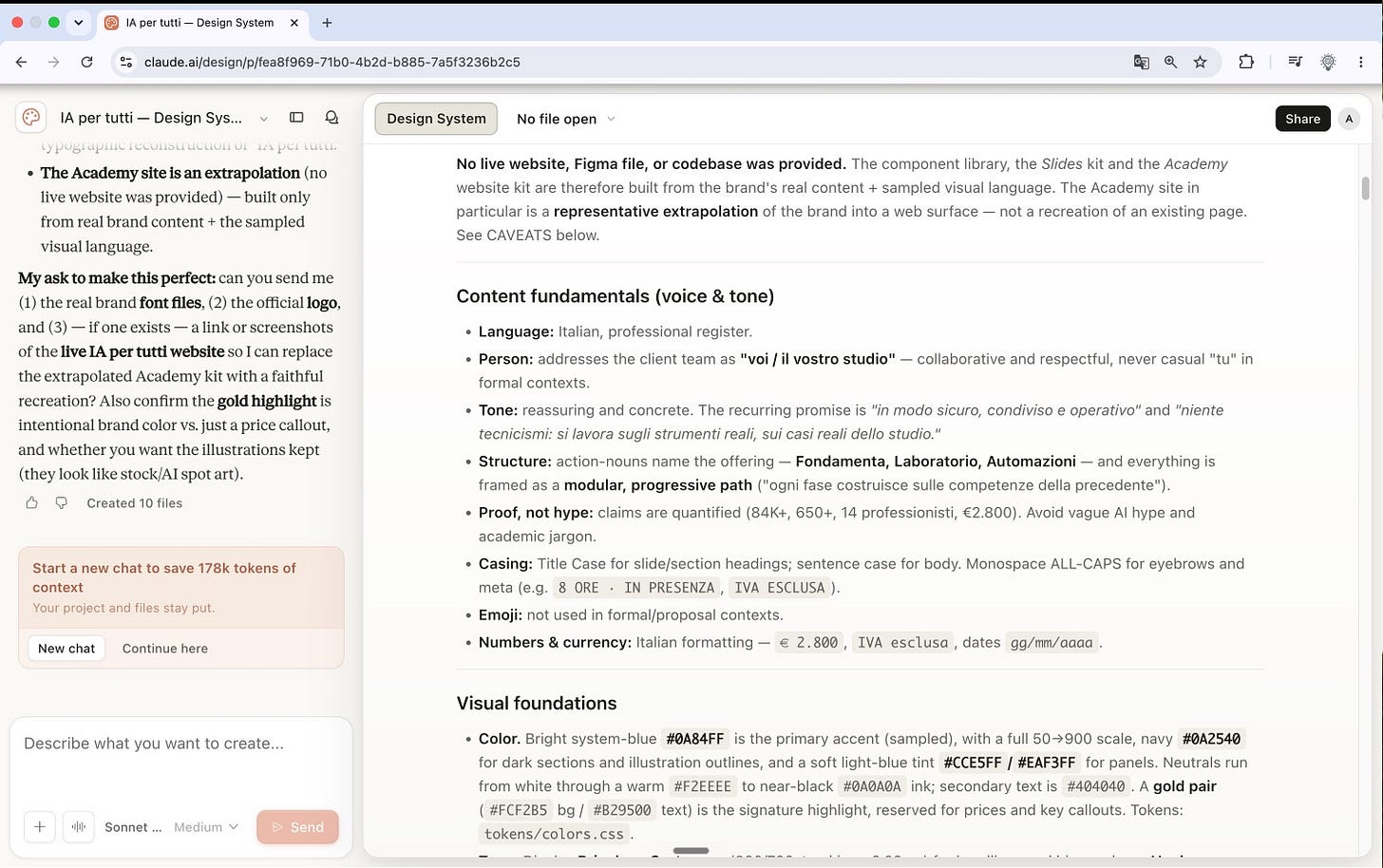Click the #F2EEEE color code
Image resolution: width=1383 pixels, height=868 pixels.
[x=702, y=786]
